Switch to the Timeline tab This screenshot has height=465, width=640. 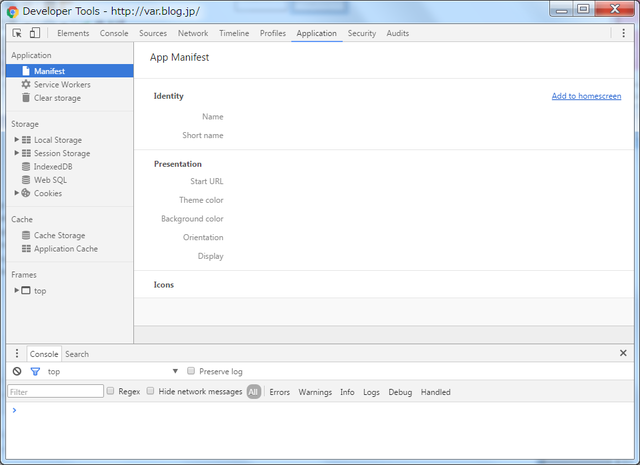click(234, 33)
